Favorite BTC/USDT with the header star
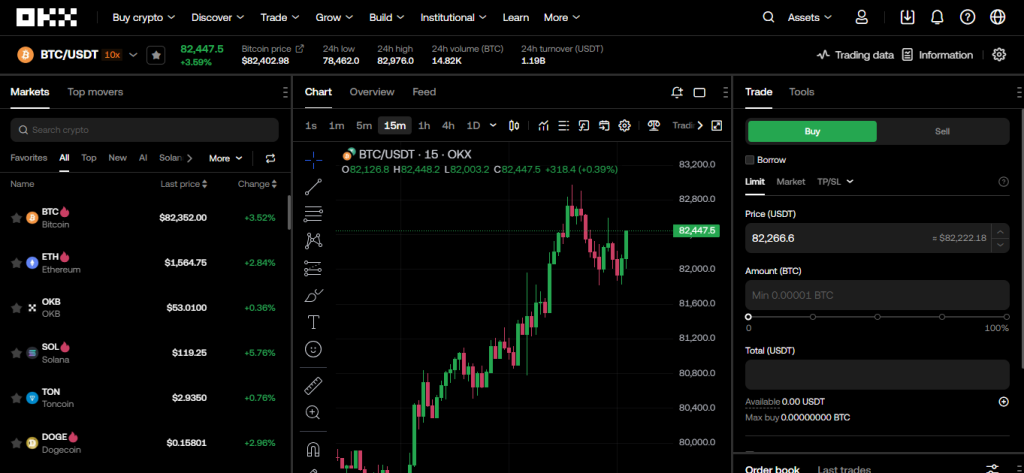 156,55
